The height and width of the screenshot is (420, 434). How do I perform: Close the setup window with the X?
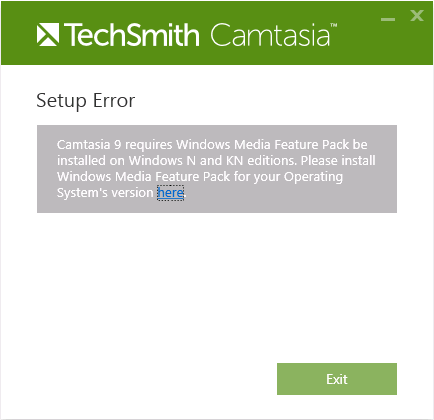click(417, 15)
